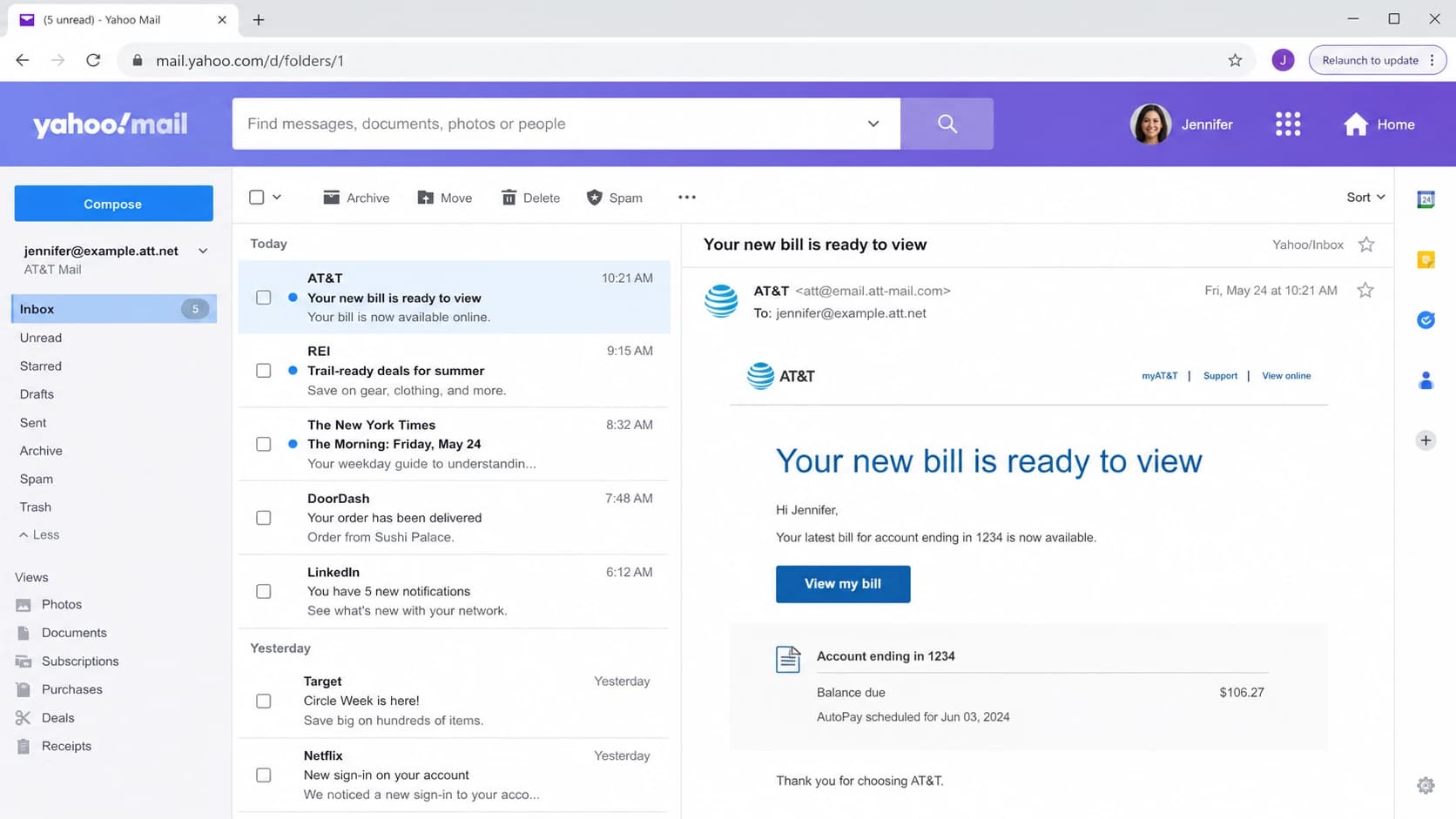Tick the select-all messages checkbox

(x=257, y=198)
